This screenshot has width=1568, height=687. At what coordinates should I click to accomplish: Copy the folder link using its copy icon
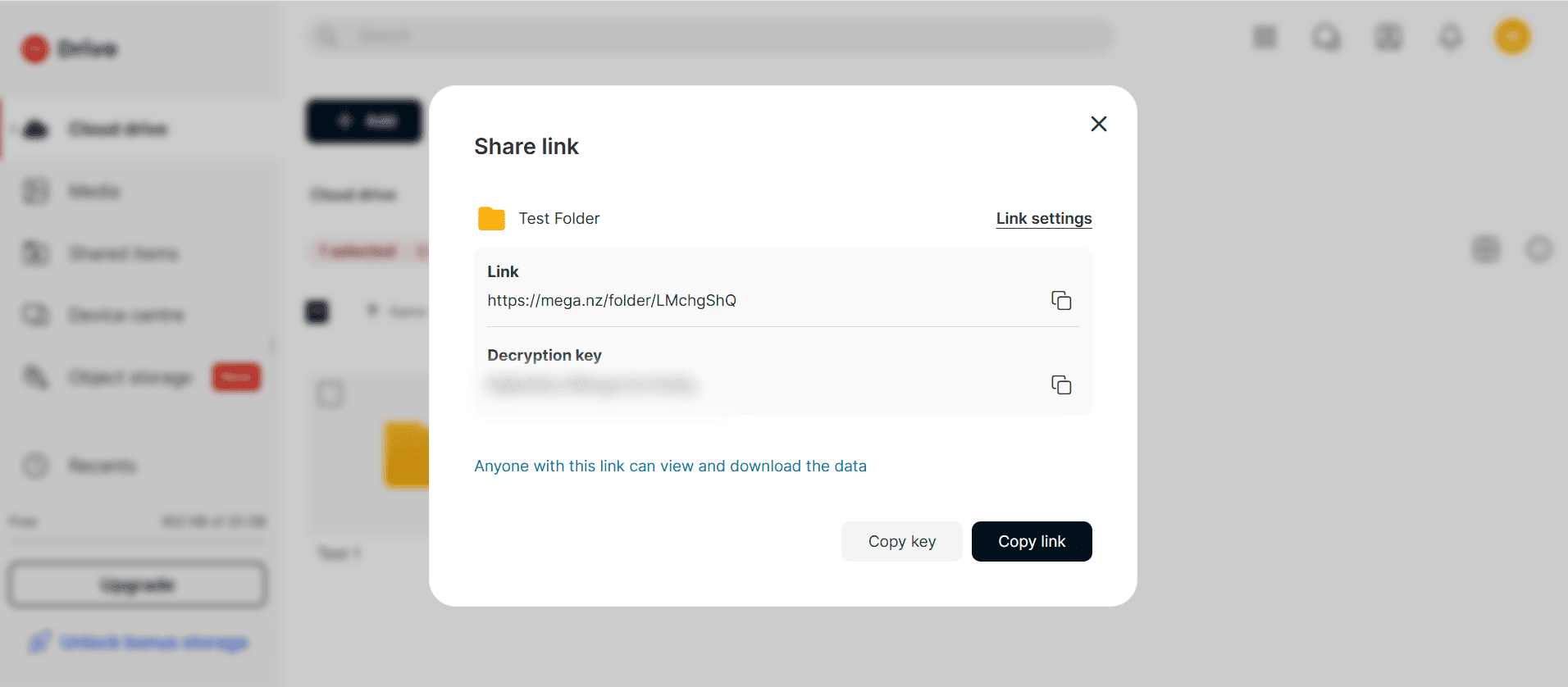click(x=1061, y=301)
